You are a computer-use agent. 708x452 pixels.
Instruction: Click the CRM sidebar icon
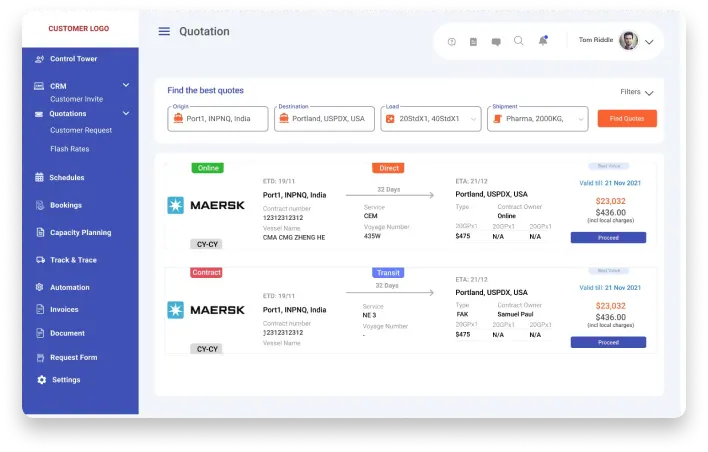pyautogui.click(x=39, y=86)
